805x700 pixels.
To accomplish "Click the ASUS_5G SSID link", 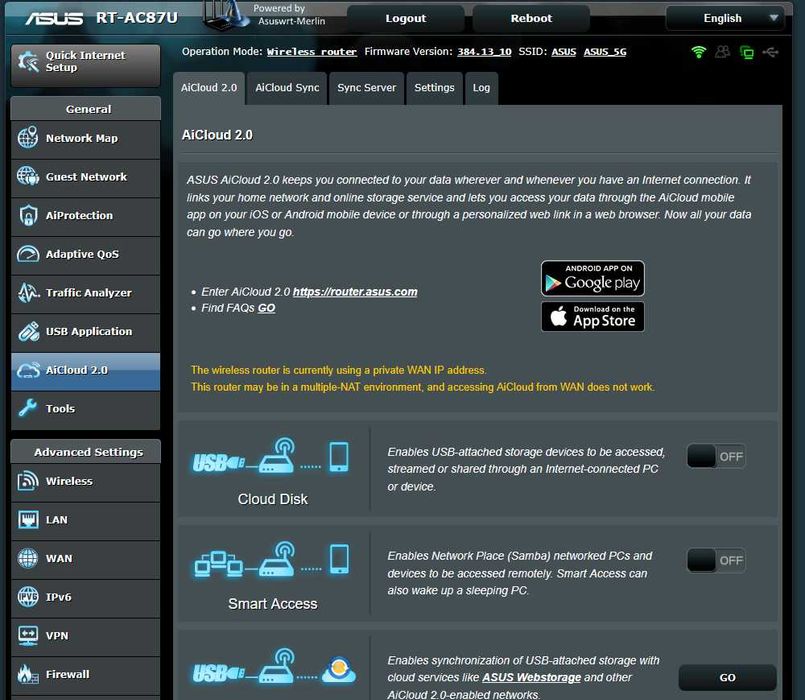I will coord(605,52).
